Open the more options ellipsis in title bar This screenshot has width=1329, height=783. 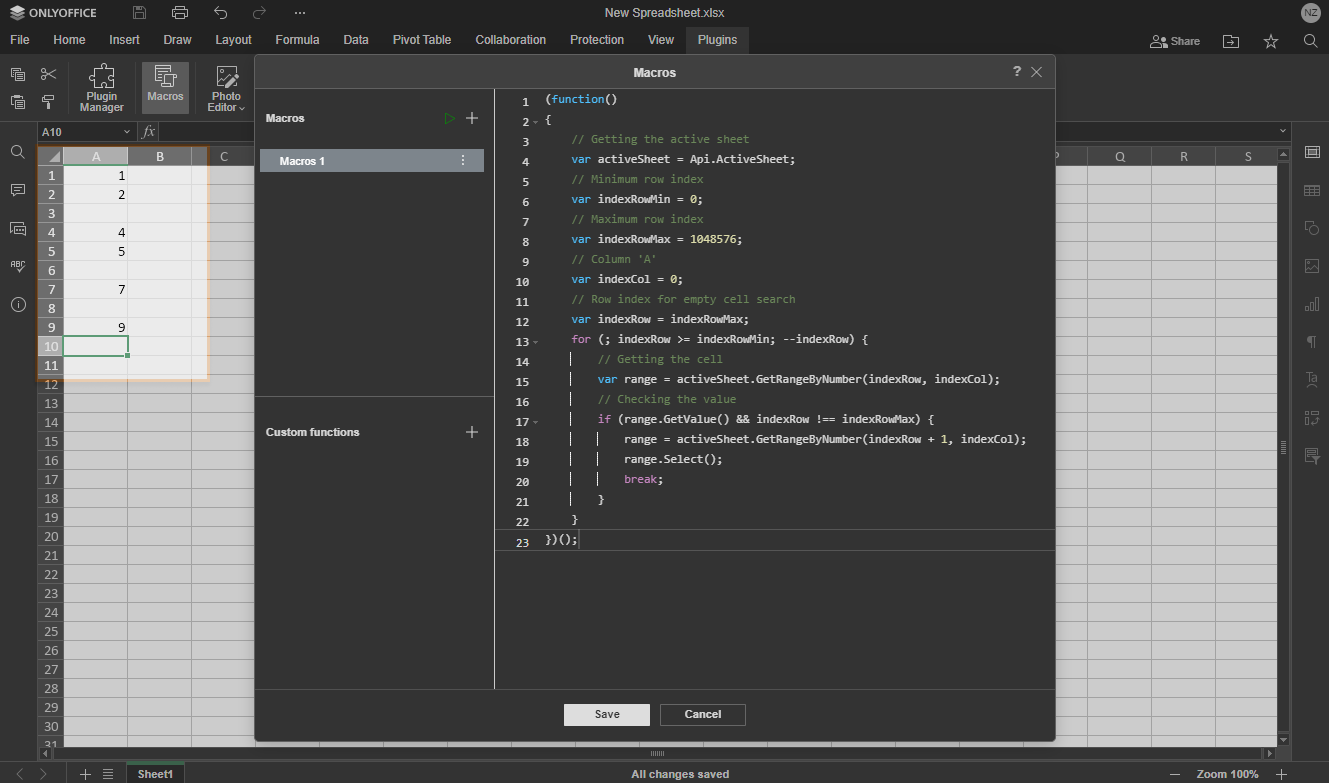coord(300,13)
